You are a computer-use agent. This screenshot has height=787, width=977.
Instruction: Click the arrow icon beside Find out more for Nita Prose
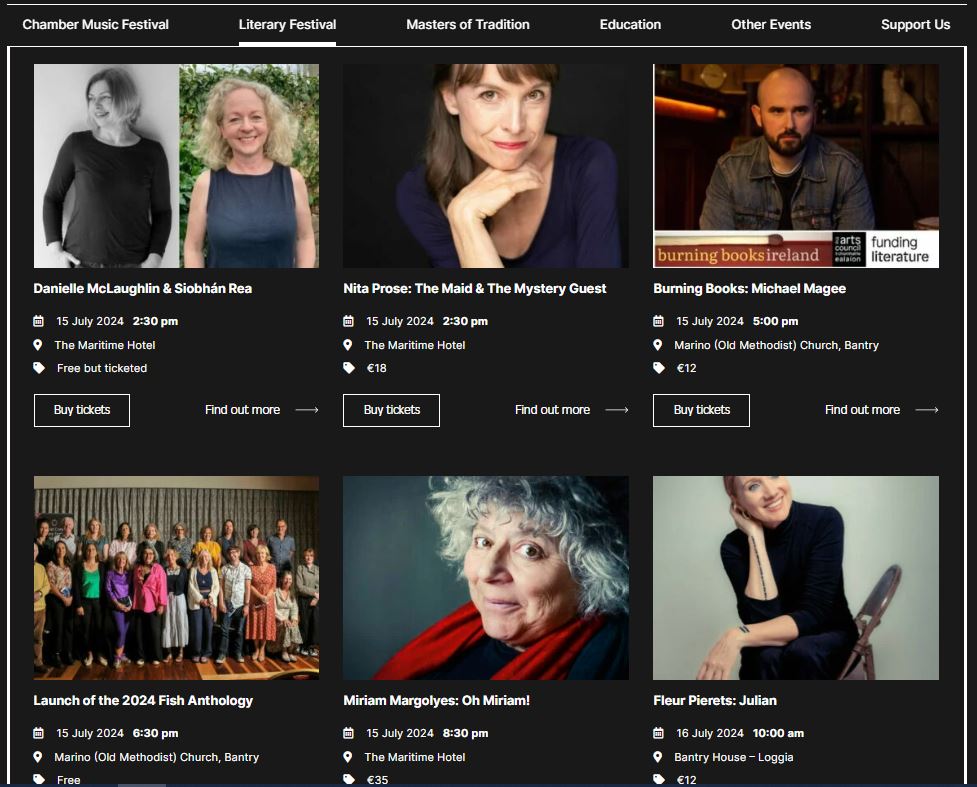pyautogui.click(x=617, y=409)
